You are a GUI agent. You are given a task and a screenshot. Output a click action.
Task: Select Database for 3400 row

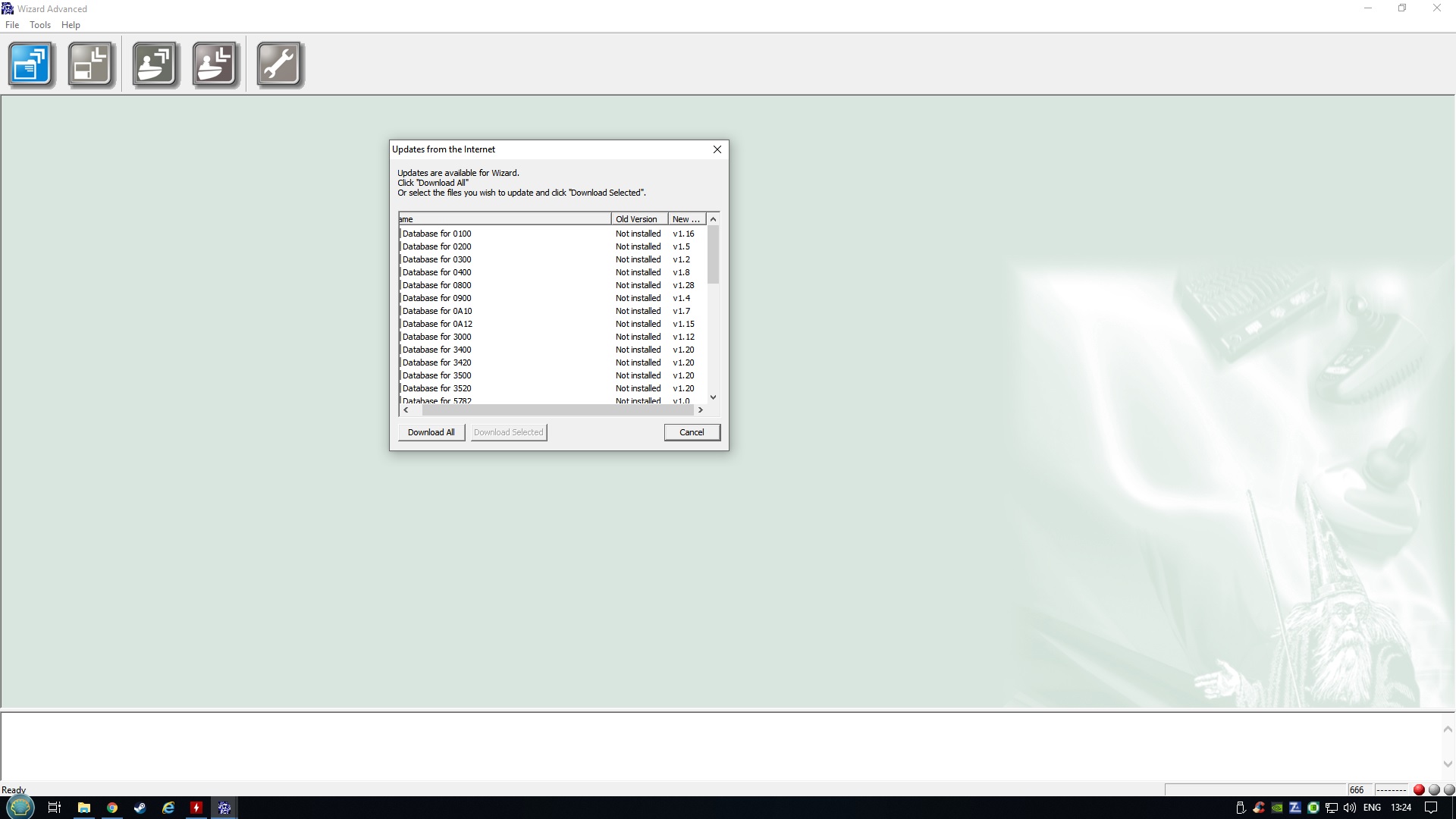click(x=437, y=350)
